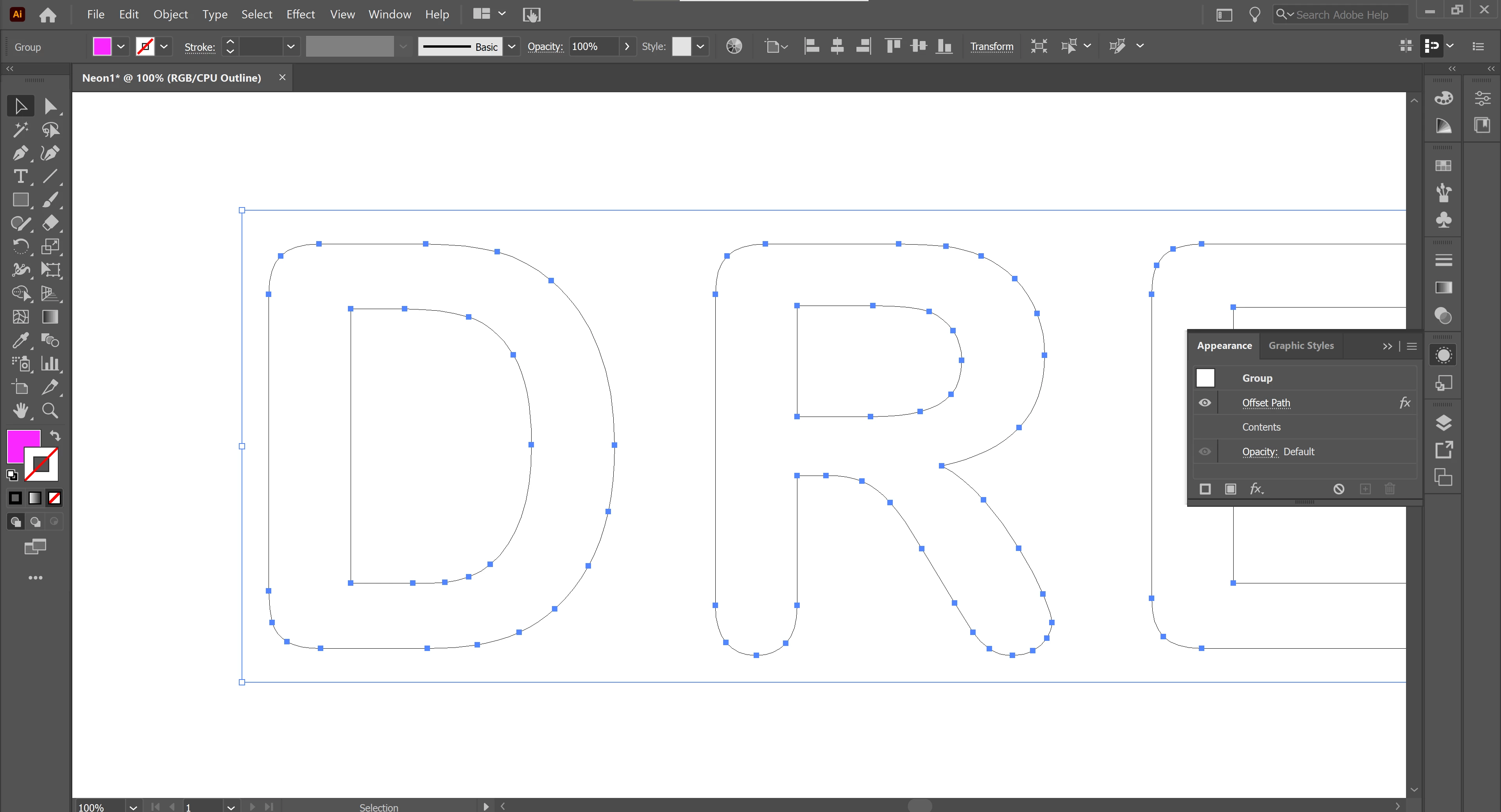
Task: Click the Offset Path effect link
Action: click(1266, 402)
